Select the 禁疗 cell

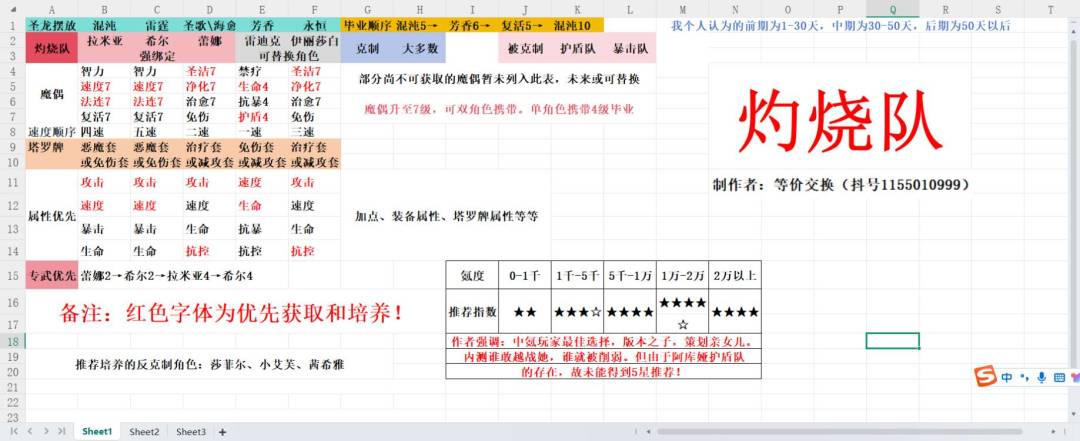click(x=262, y=72)
